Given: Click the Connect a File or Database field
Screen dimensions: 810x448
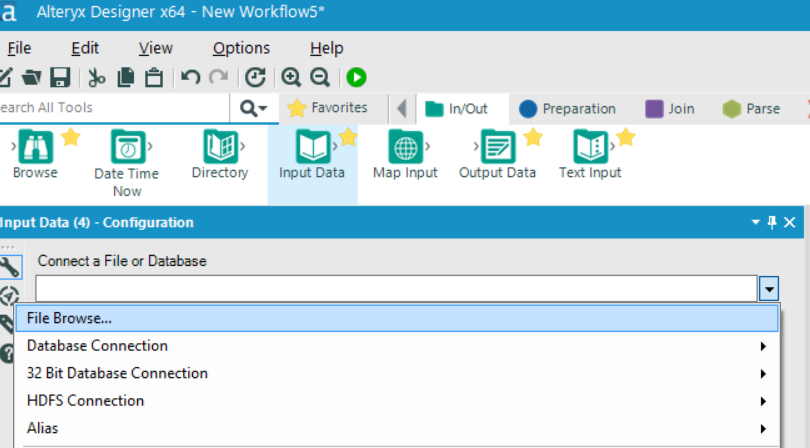Looking at the screenshot, I should (x=396, y=288).
